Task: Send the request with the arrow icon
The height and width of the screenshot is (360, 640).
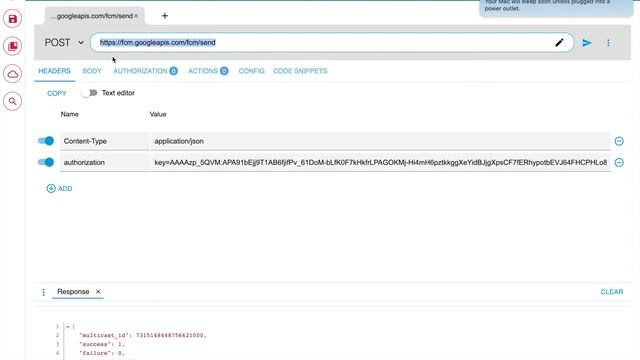Action: tap(587, 43)
